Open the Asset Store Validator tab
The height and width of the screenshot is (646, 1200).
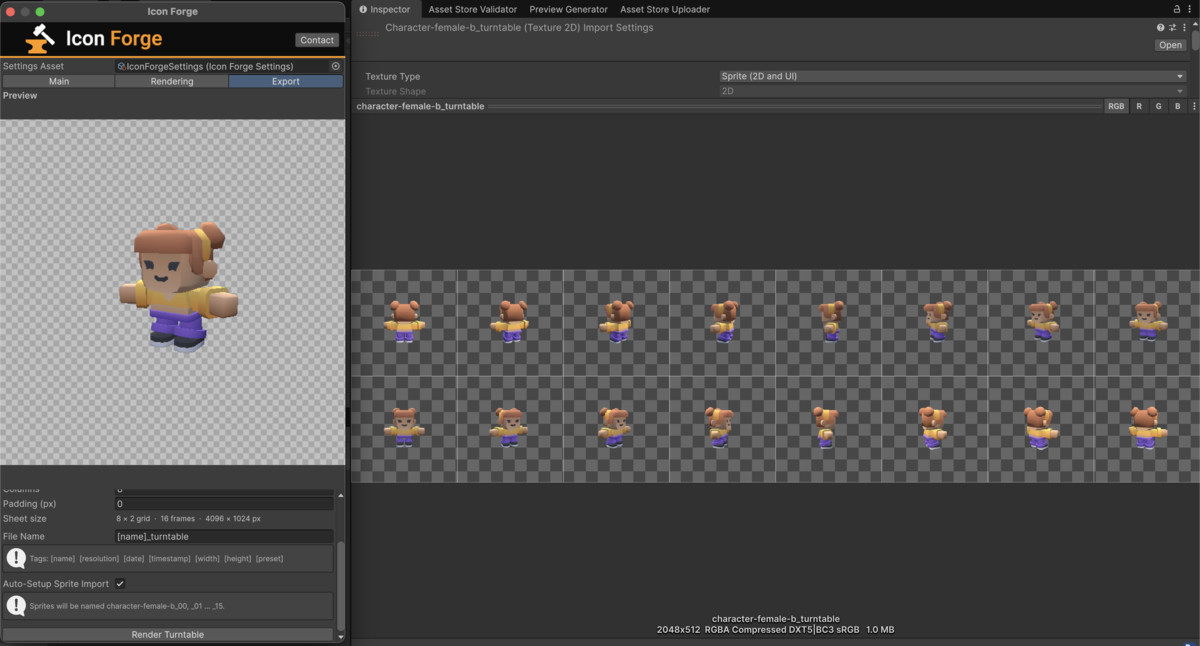coord(472,9)
